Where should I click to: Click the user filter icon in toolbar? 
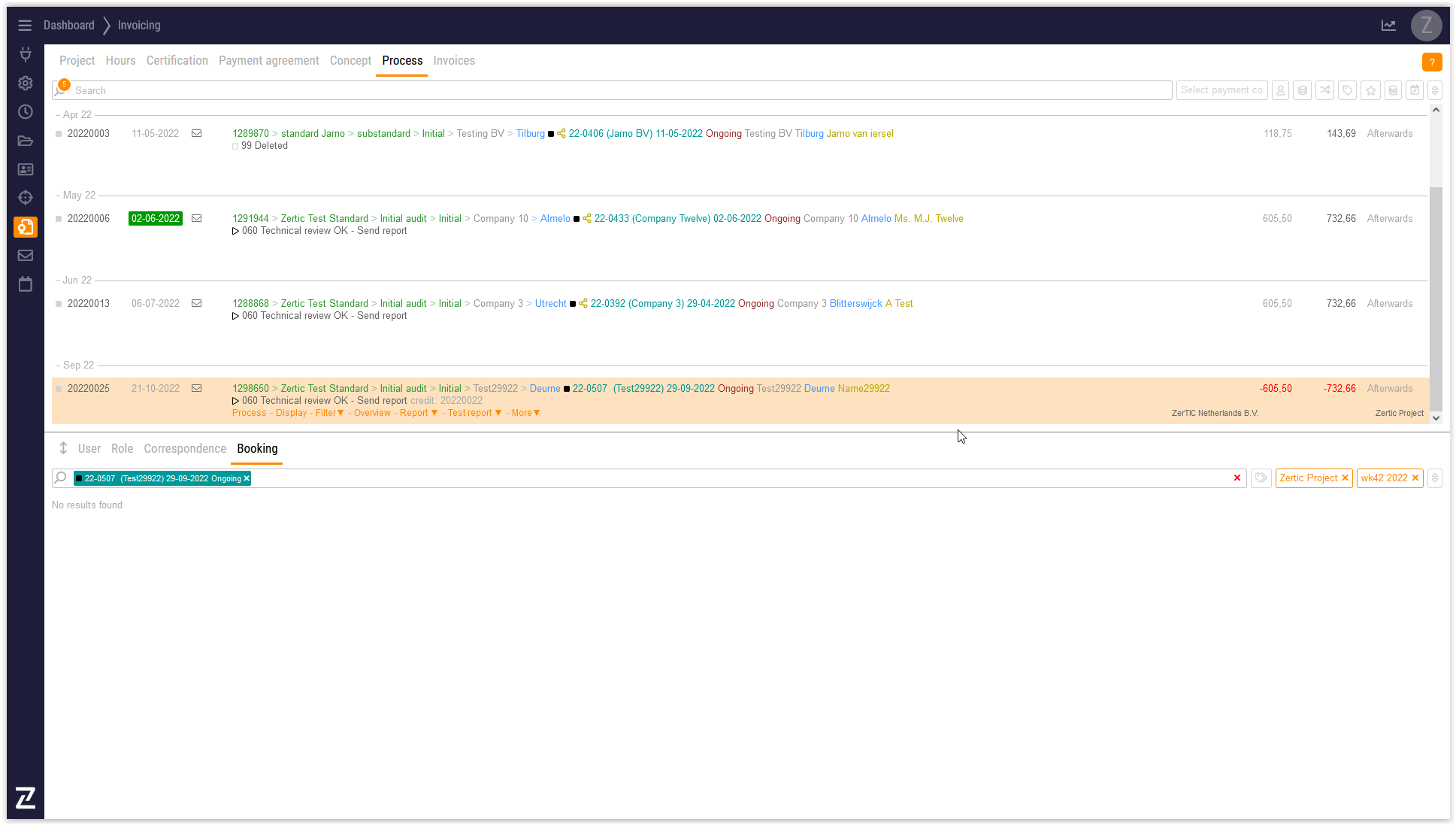tap(1280, 90)
